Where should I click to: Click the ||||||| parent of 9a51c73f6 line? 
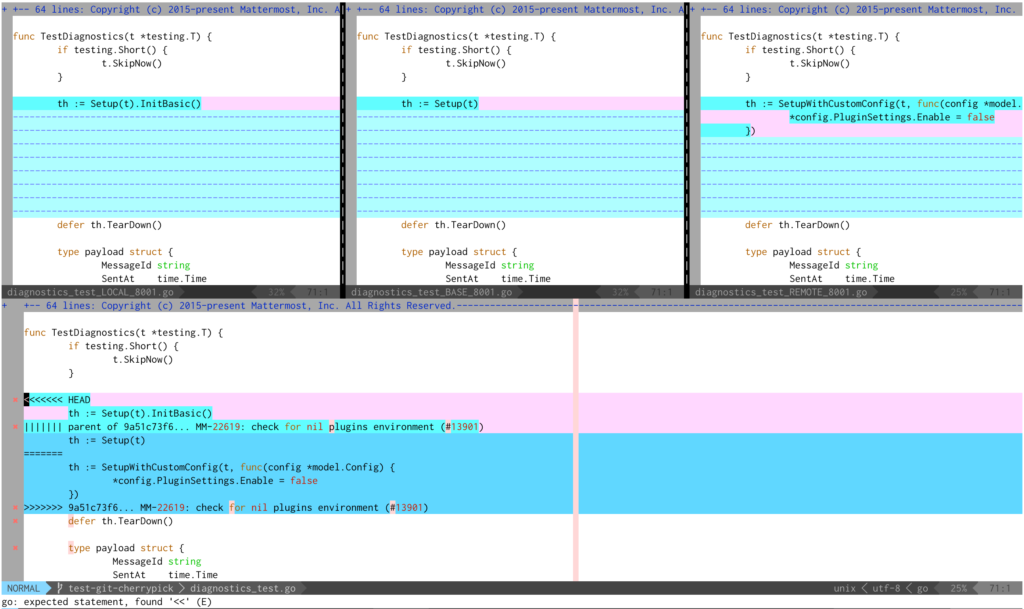253,427
